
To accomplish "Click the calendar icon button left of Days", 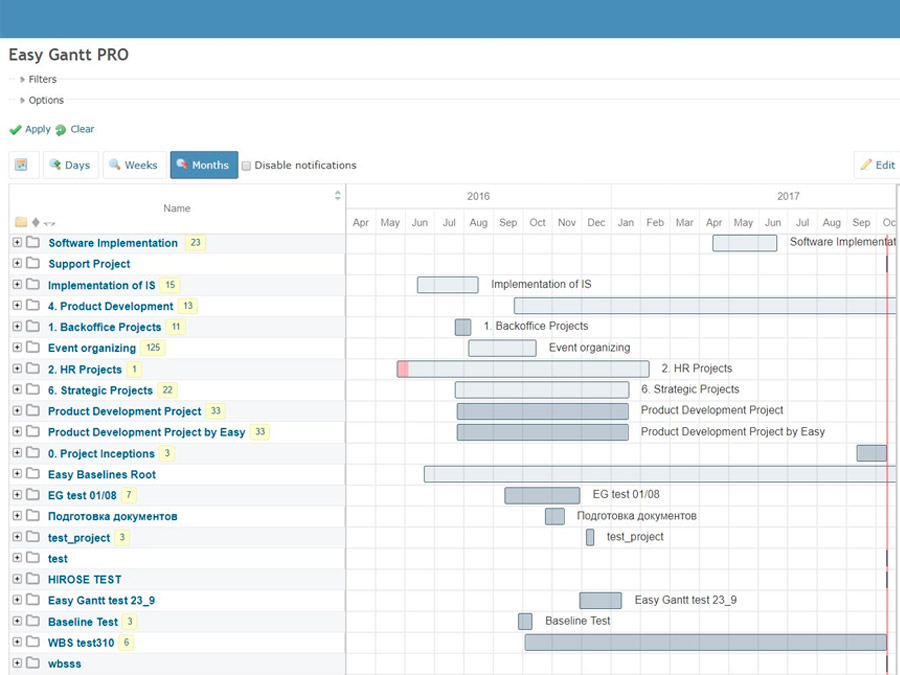I will point(22,165).
